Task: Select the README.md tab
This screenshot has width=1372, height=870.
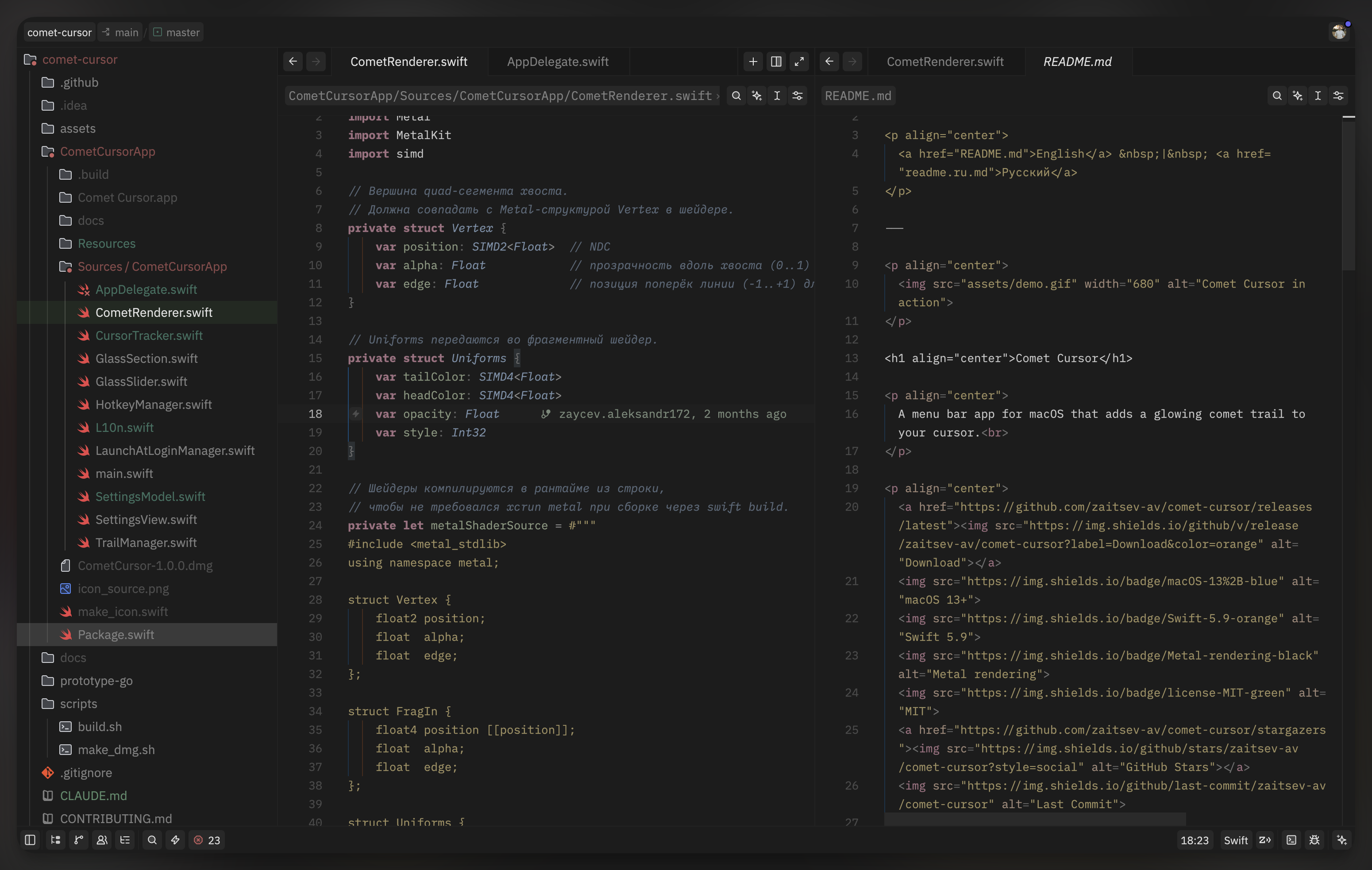Action: click(1077, 62)
